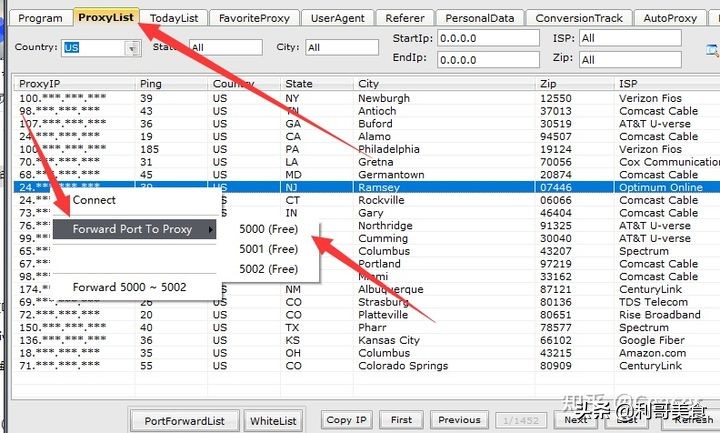Viewport: 720px width, 433px height.
Task: Select the Albuquerque city cell
Action: pos(391,290)
